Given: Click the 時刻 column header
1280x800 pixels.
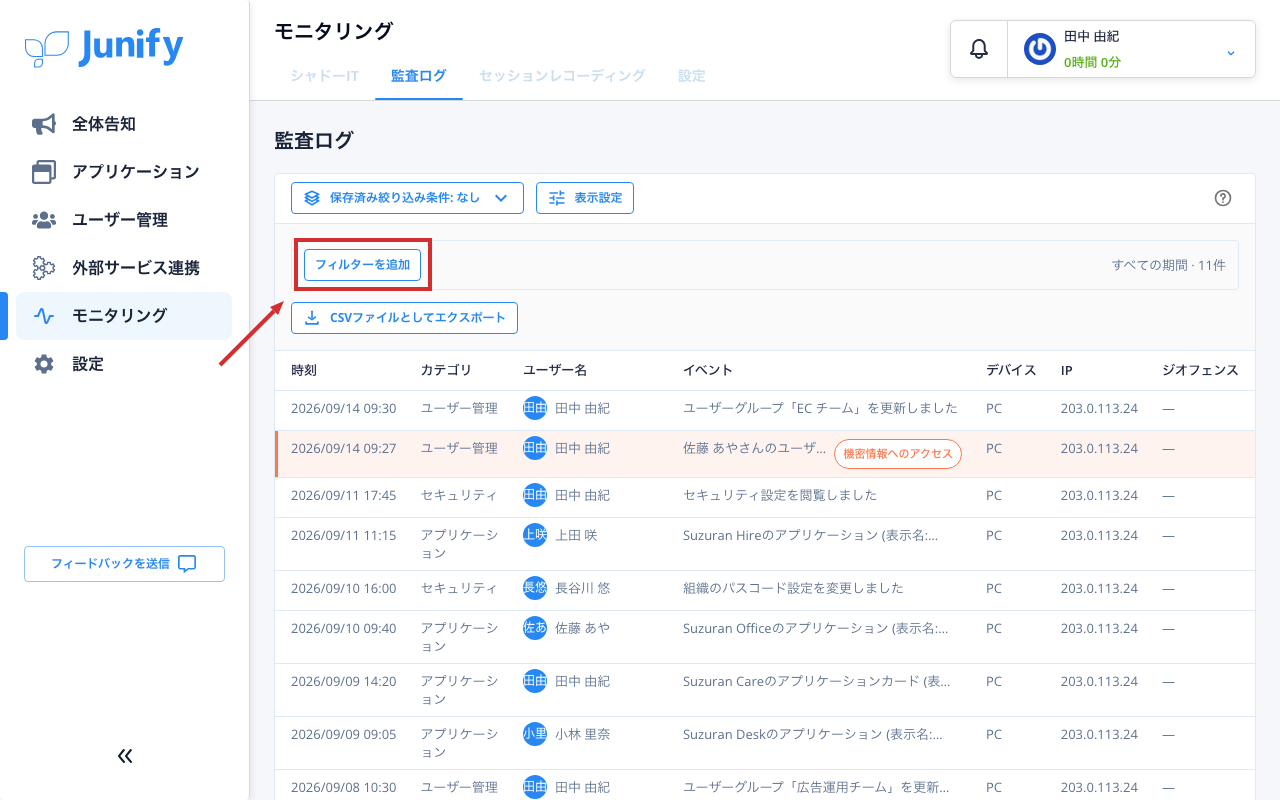Looking at the screenshot, I should click(x=304, y=370).
